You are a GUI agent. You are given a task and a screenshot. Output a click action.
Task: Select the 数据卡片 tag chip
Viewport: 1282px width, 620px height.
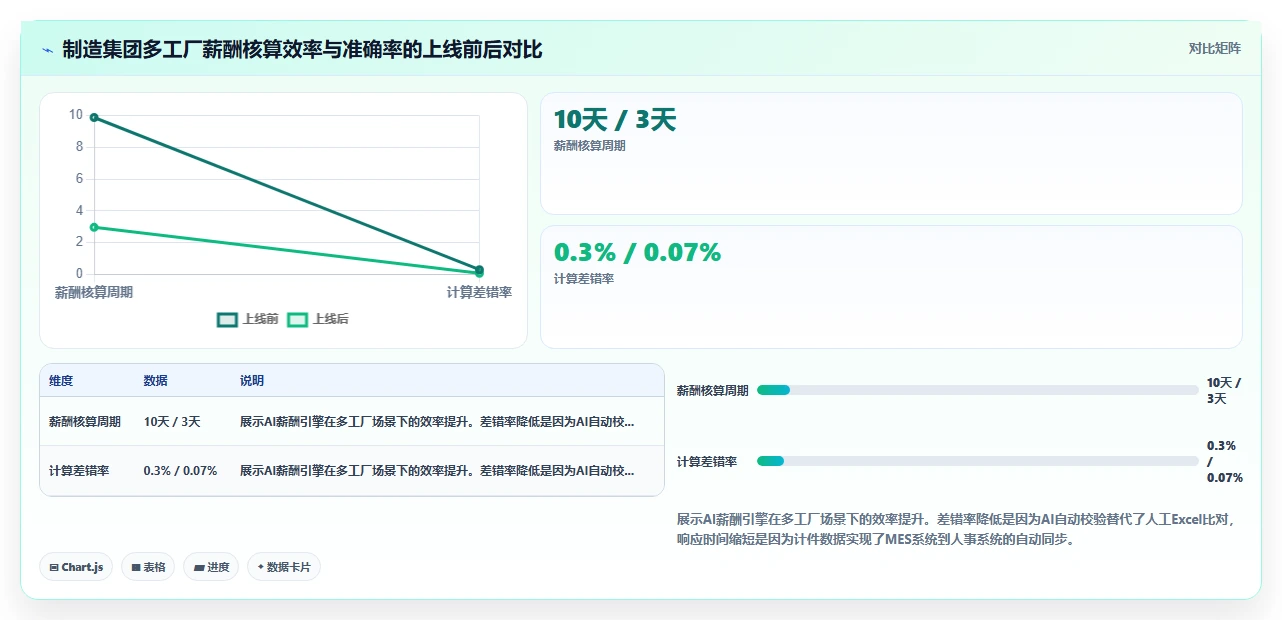coord(284,567)
